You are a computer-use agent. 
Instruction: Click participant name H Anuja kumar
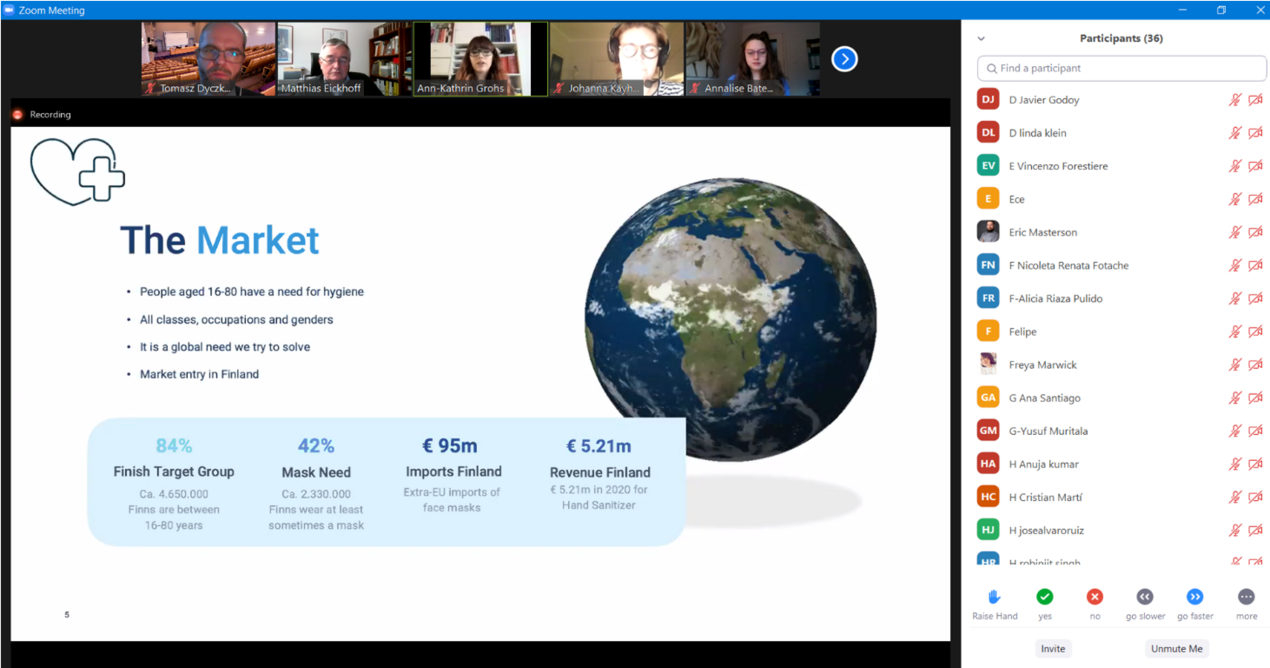[x=1044, y=464]
